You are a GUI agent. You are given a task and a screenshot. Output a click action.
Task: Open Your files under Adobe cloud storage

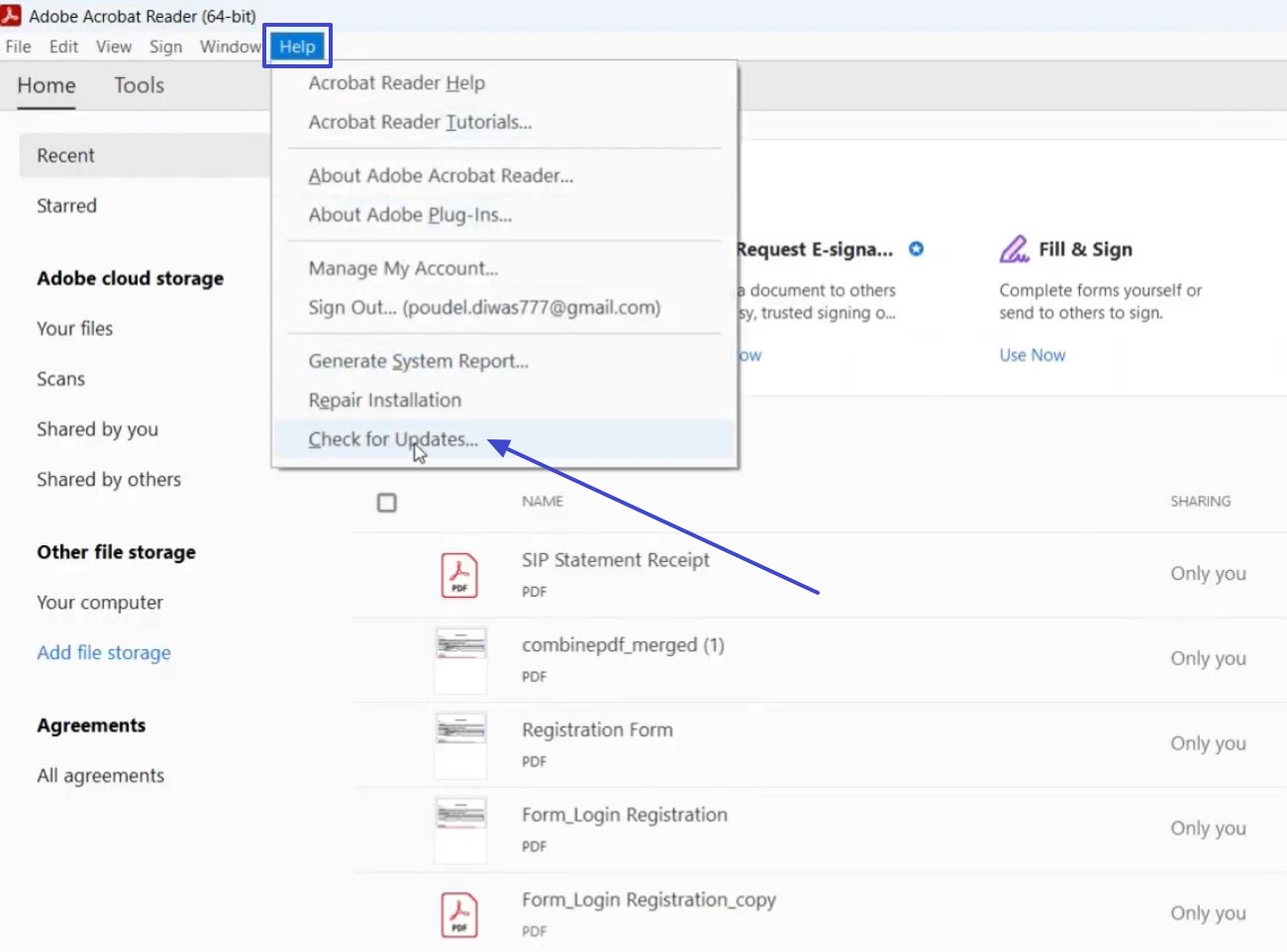[x=74, y=329]
